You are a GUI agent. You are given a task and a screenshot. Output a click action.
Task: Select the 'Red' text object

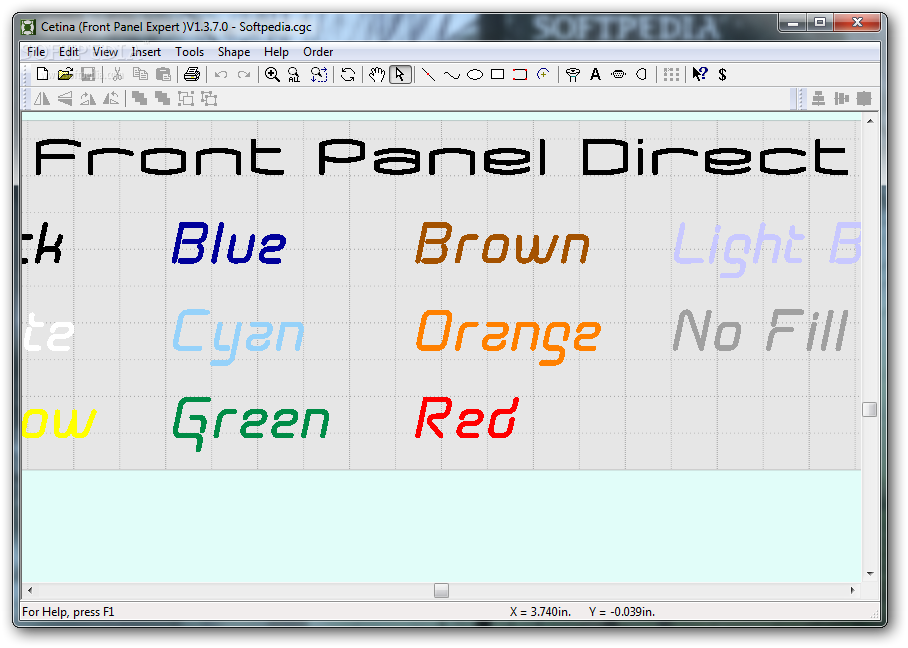point(467,418)
